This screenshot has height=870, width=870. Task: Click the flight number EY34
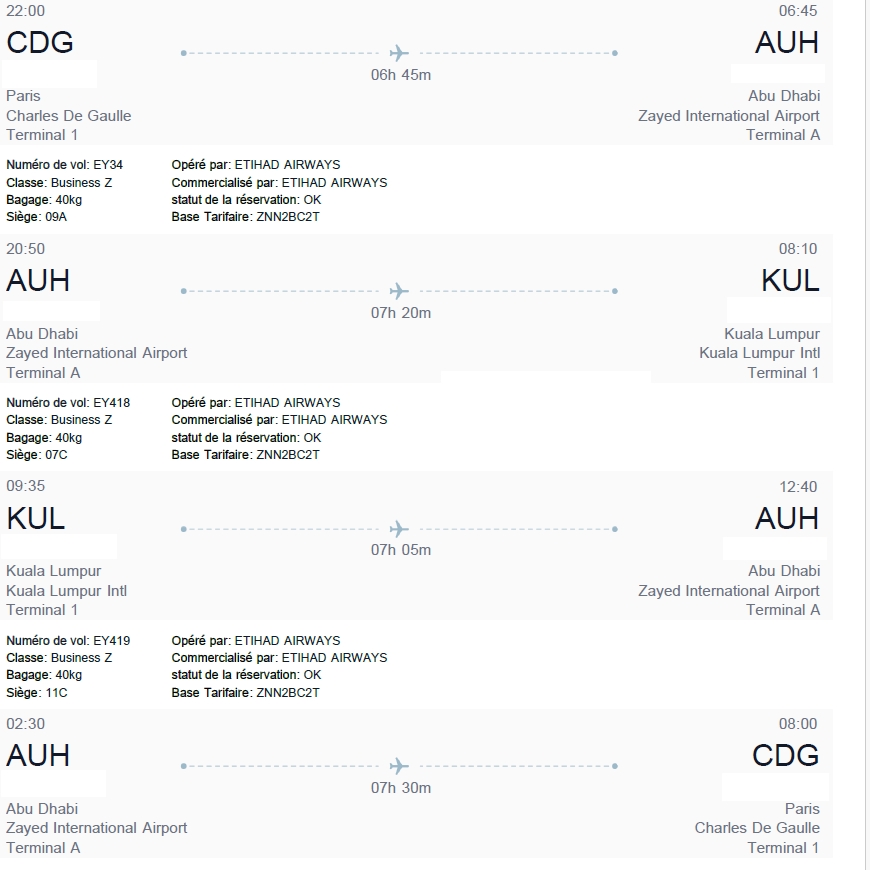(108, 165)
